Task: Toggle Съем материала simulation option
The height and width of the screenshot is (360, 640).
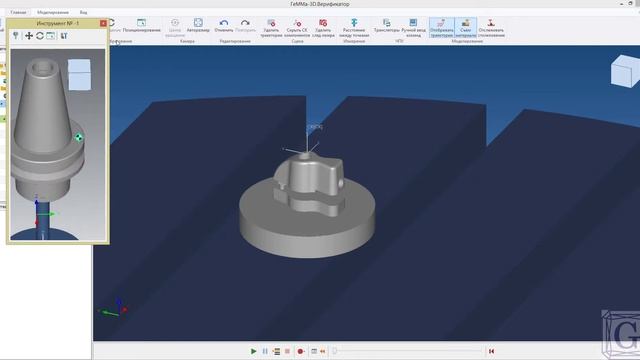Action: (x=465, y=28)
